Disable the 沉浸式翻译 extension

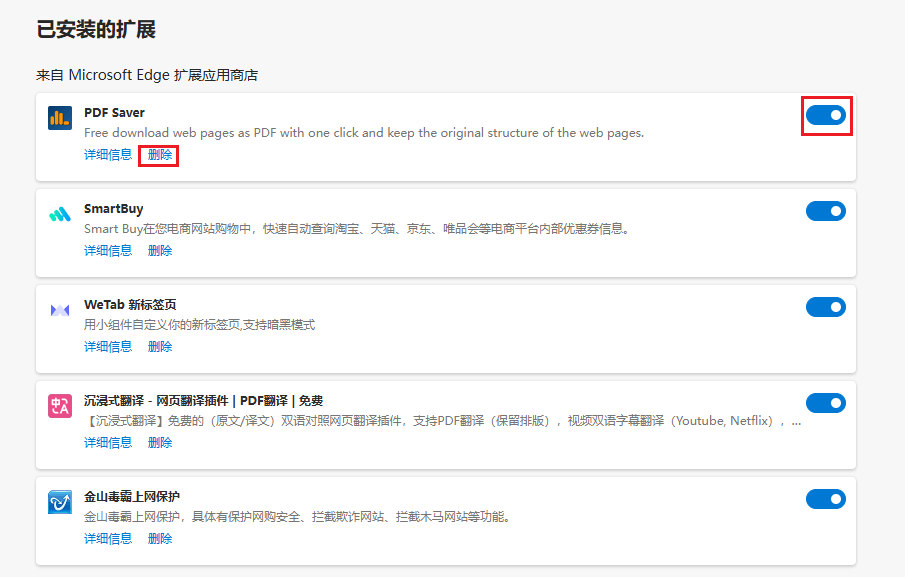point(826,403)
